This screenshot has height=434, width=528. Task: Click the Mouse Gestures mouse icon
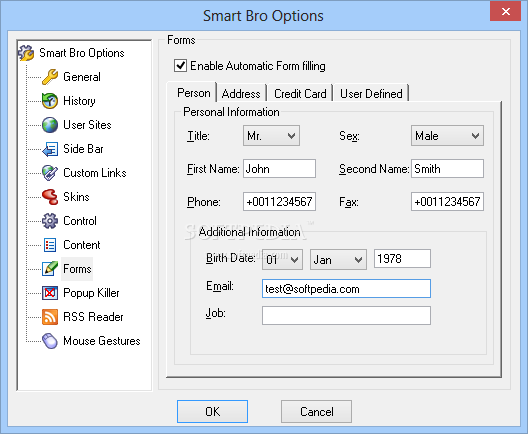[x=50, y=341]
